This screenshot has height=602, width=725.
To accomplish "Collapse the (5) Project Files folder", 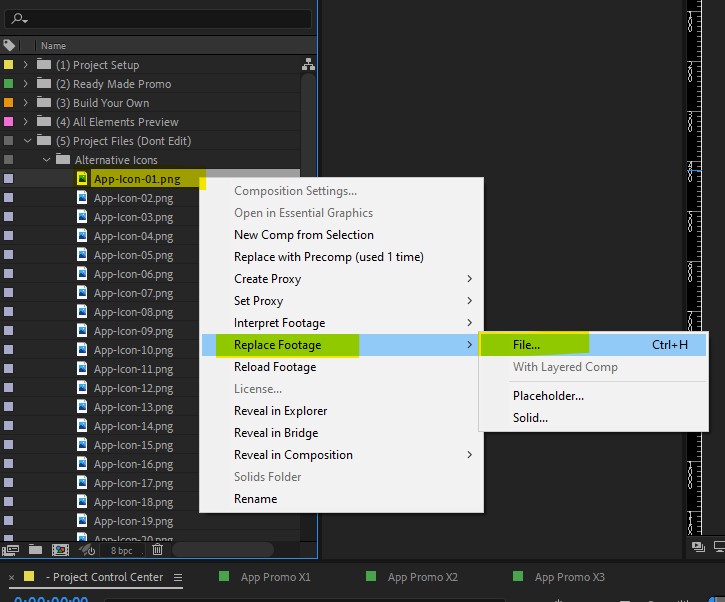I will click(26, 141).
